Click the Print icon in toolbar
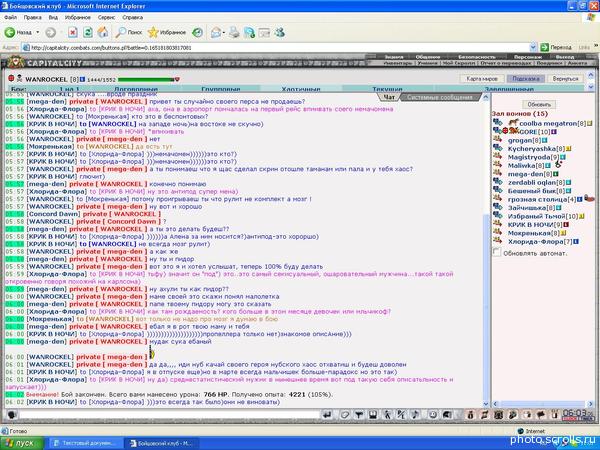The height and width of the screenshot is (450, 600). (x=234, y=33)
